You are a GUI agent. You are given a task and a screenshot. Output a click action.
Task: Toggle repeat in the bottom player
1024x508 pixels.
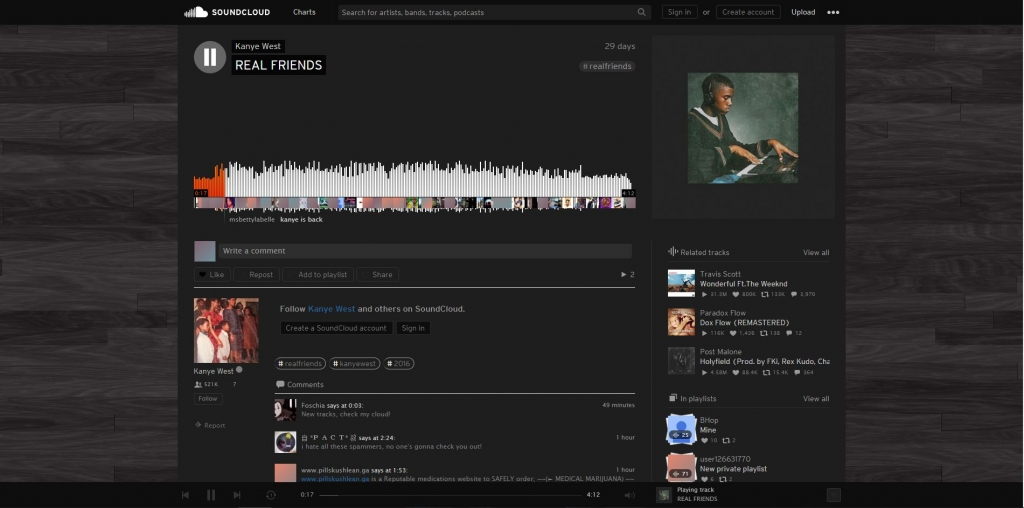[271, 495]
